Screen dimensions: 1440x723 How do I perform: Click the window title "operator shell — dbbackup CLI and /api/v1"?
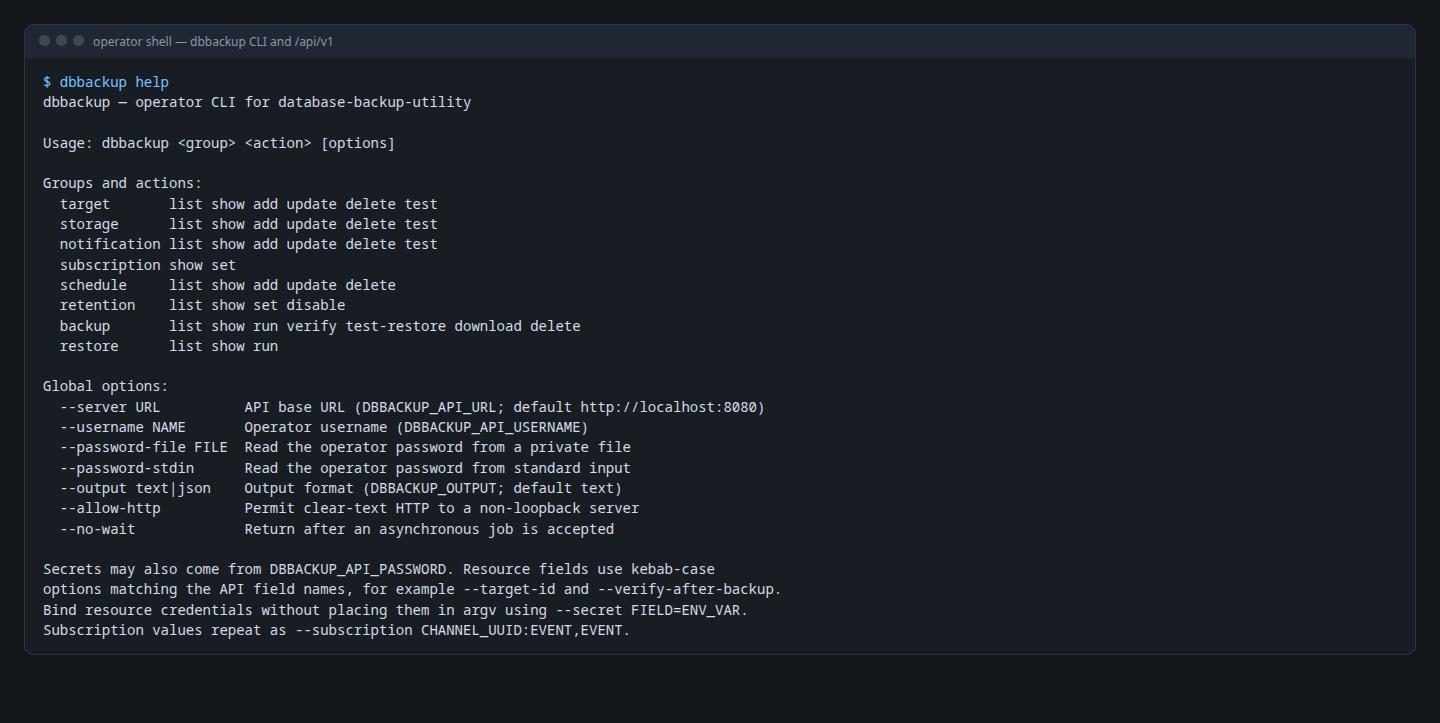[x=213, y=41]
